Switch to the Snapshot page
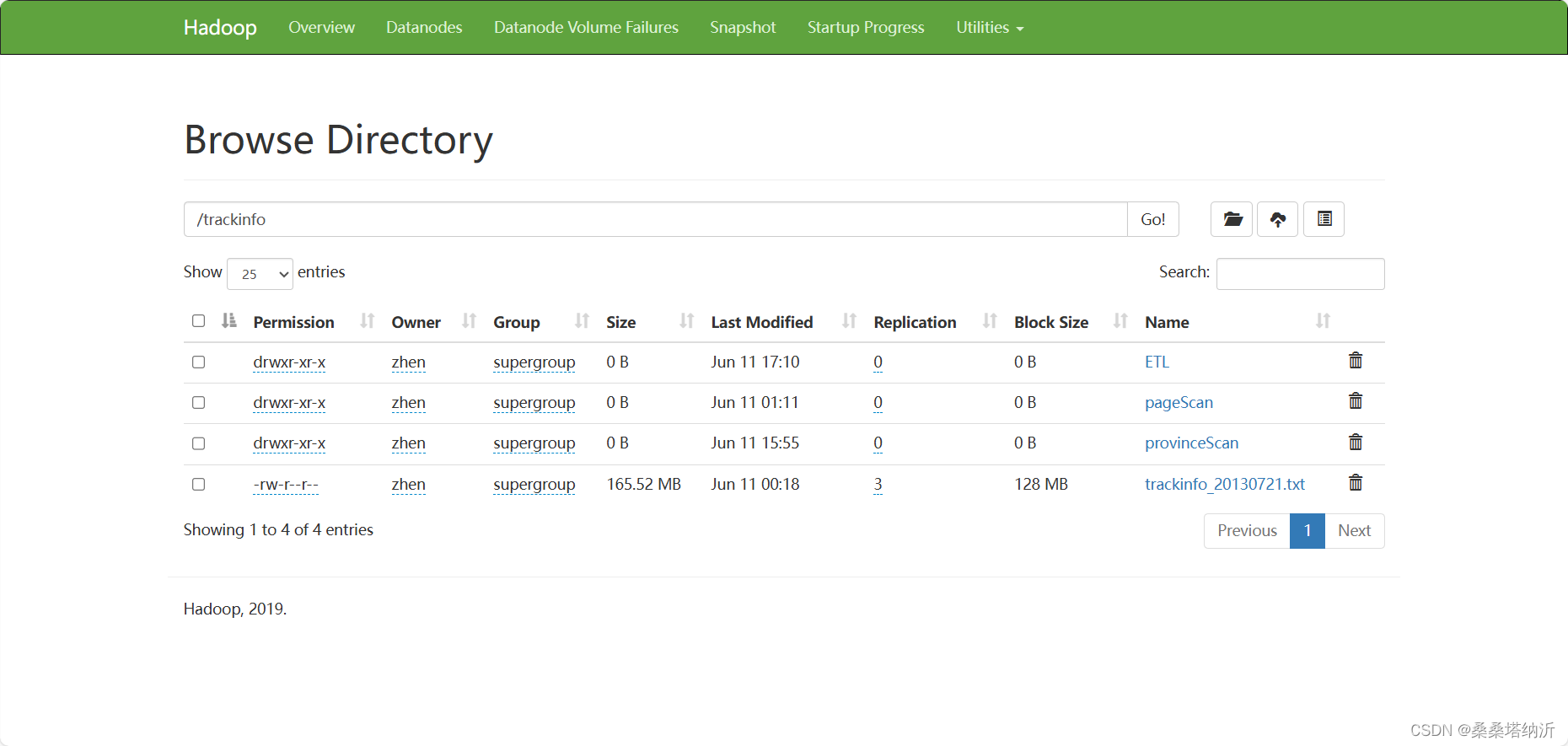 point(743,28)
